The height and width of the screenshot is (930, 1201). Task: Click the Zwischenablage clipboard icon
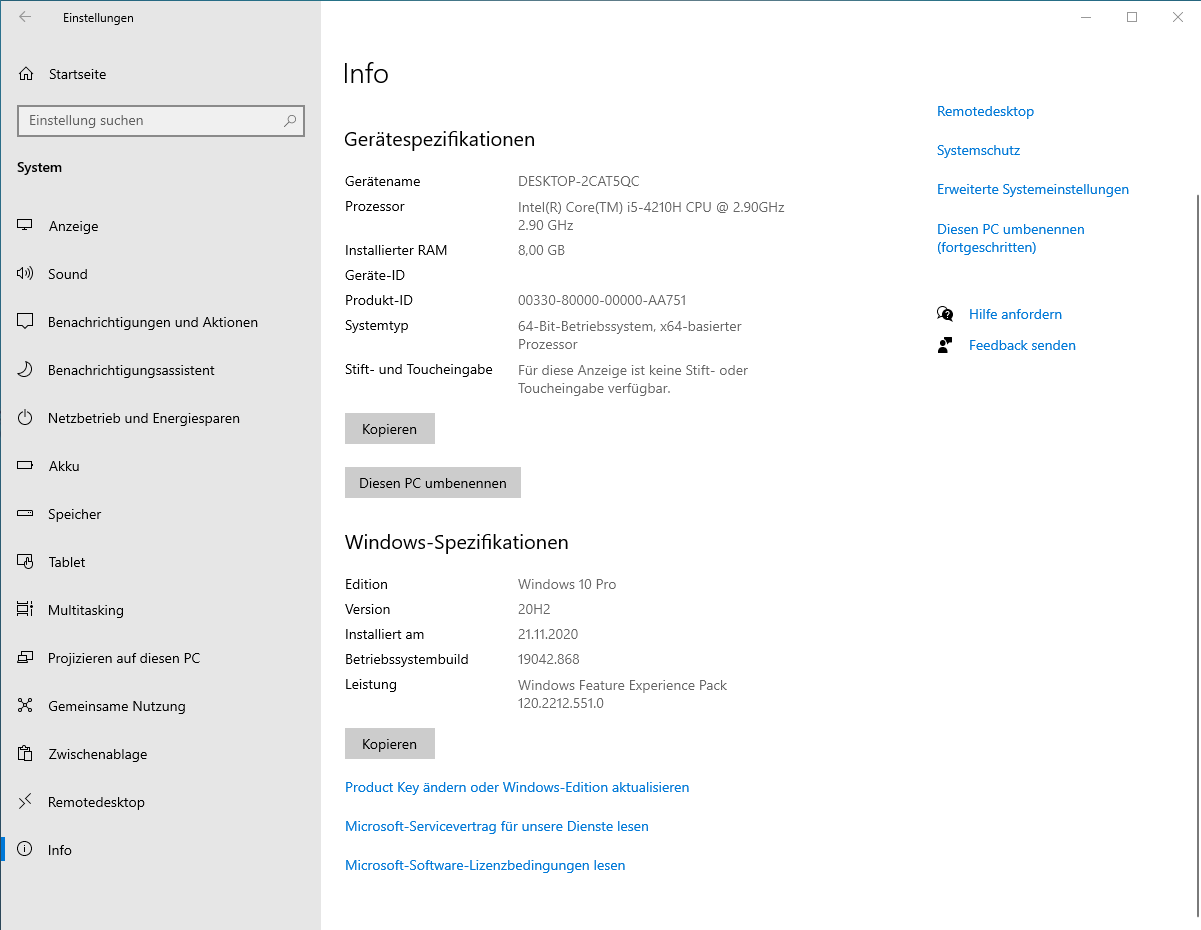(x=26, y=754)
